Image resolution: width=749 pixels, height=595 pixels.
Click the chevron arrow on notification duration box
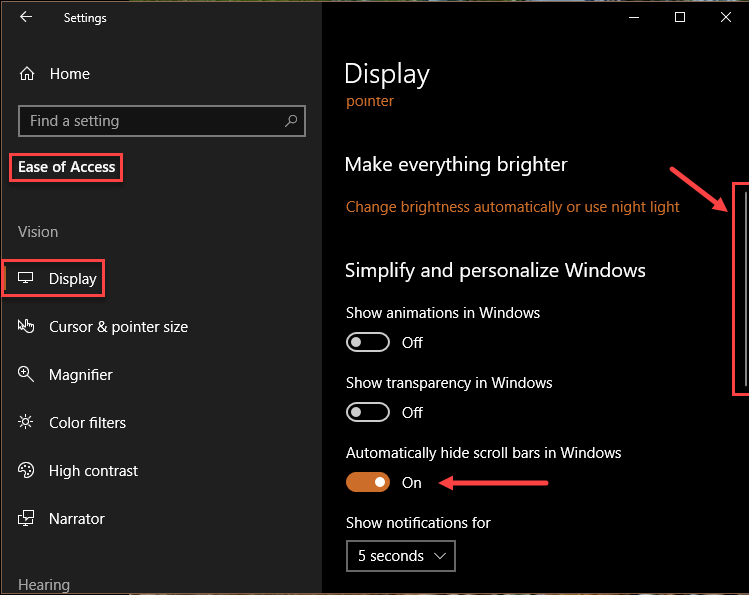pos(440,556)
